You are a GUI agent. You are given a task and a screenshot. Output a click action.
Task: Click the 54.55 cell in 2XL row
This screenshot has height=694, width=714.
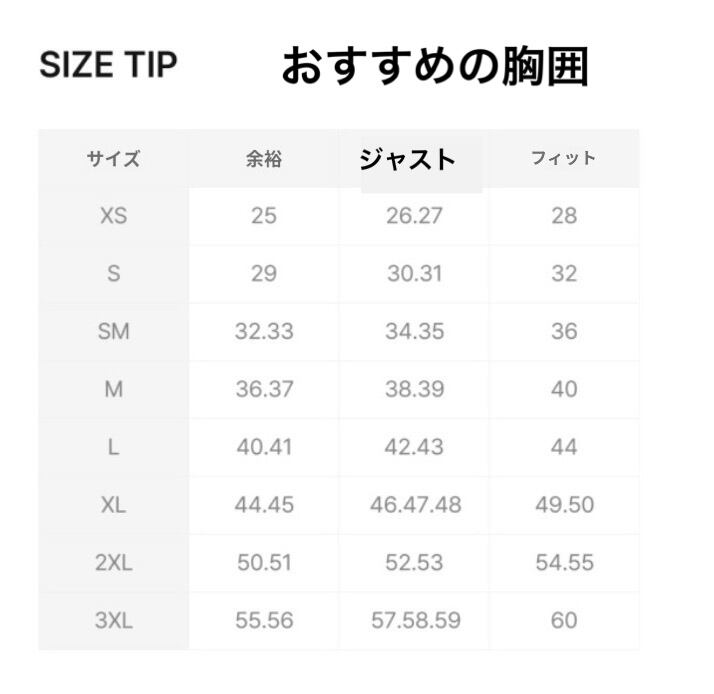pyautogui.click(x=564, y=563)
